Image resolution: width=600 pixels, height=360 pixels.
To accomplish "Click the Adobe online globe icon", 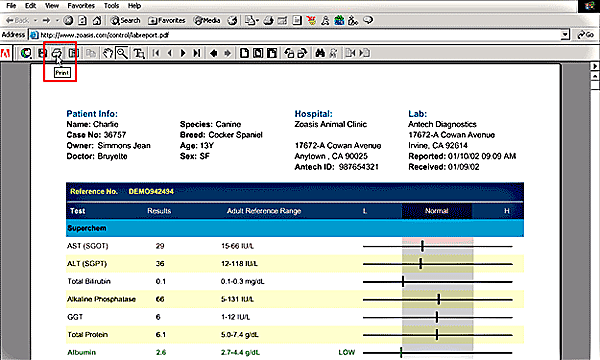I will 26,53.
